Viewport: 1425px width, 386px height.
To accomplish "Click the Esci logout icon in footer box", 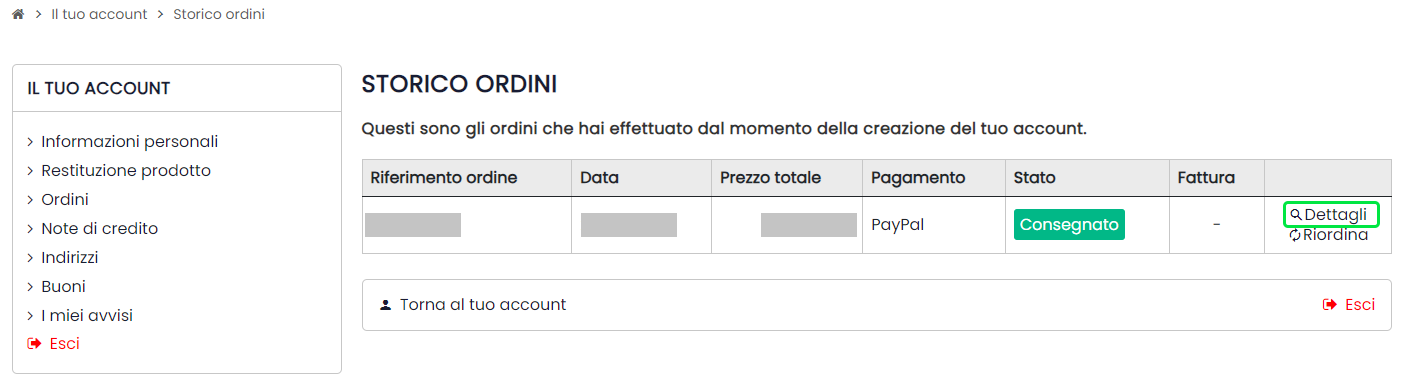I will [x=1329, y=305].
